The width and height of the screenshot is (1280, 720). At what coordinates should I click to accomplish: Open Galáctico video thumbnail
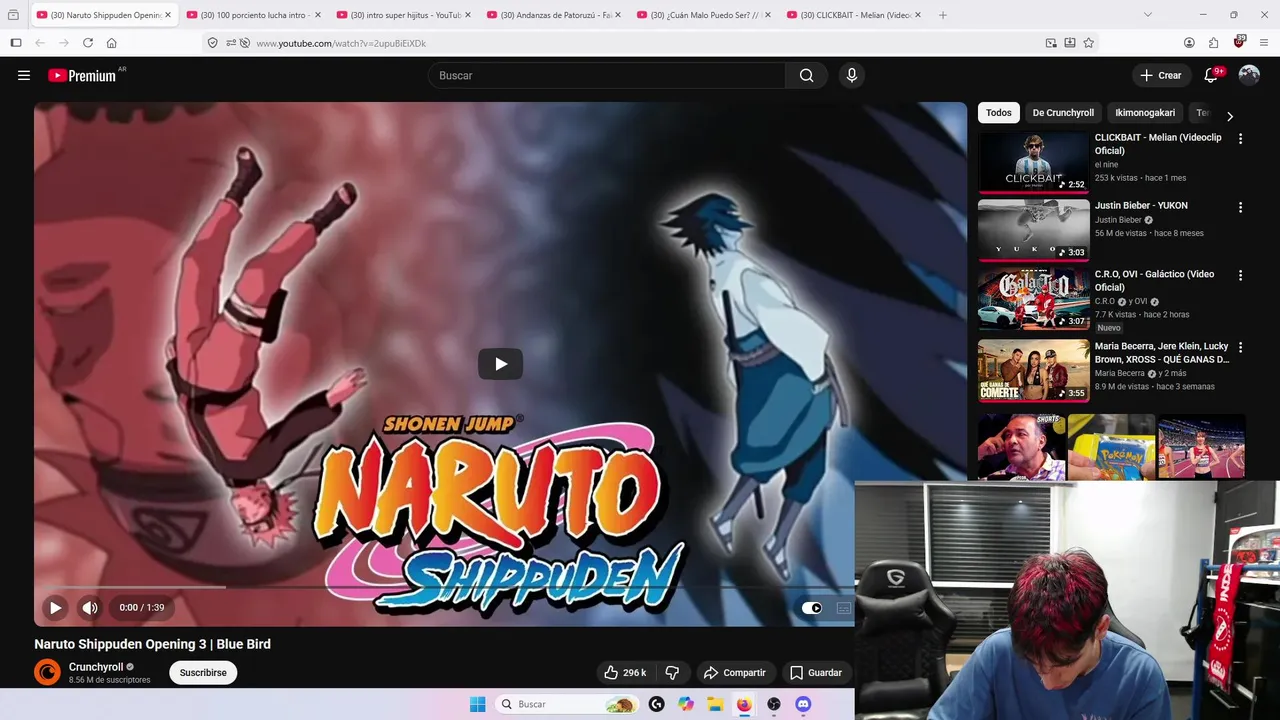point(1034,299)
